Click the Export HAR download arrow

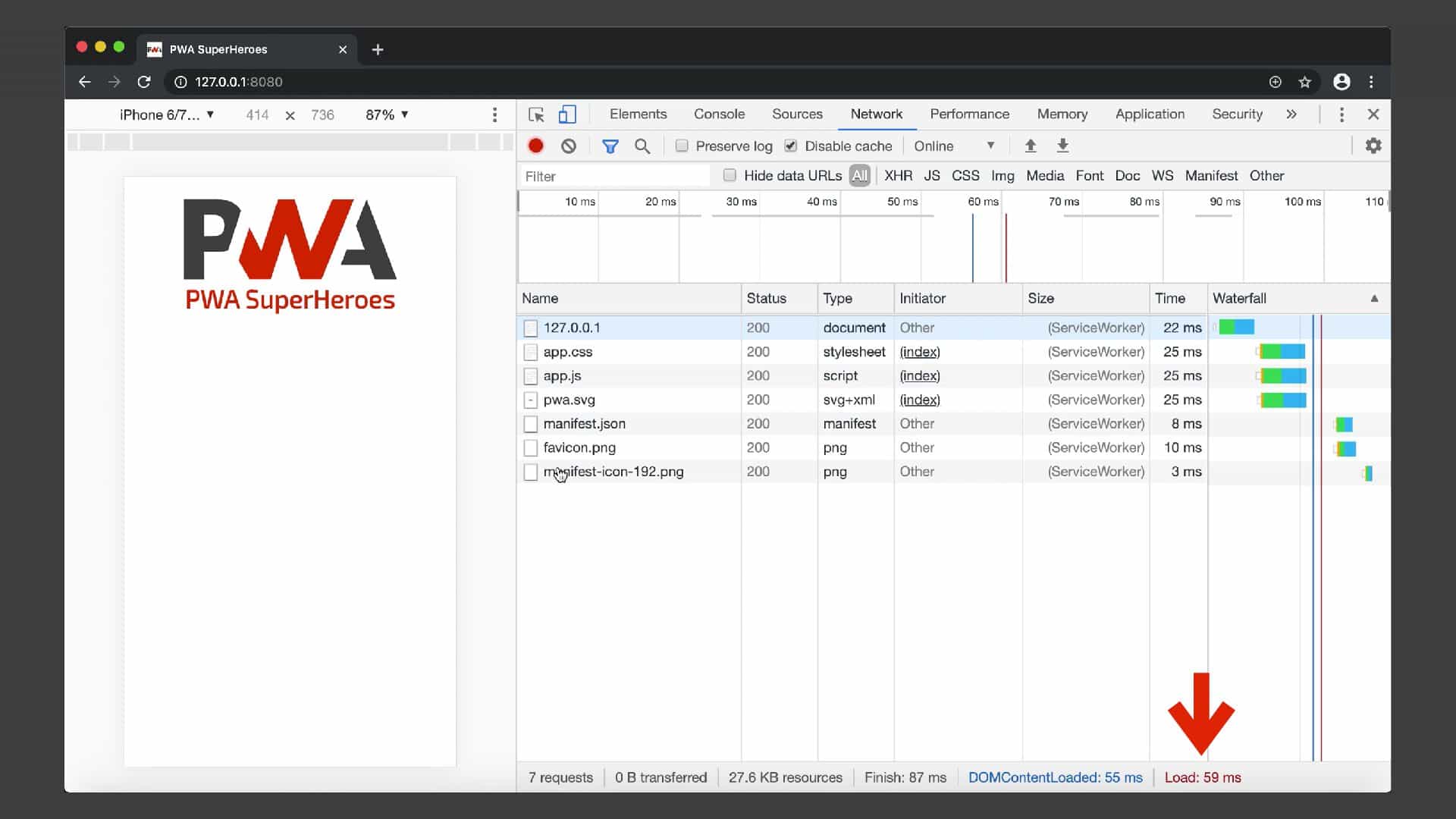tap(1062, 146)
